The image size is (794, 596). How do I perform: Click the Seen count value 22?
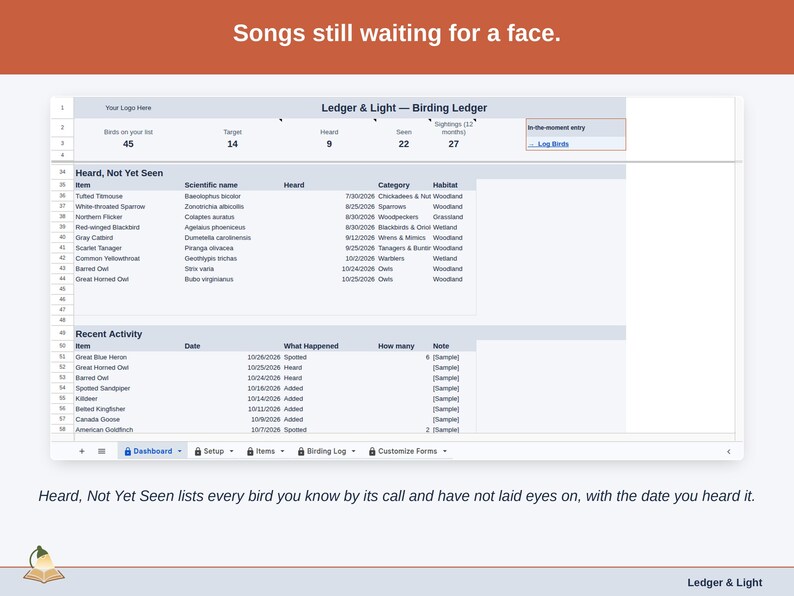click(404, 144)
